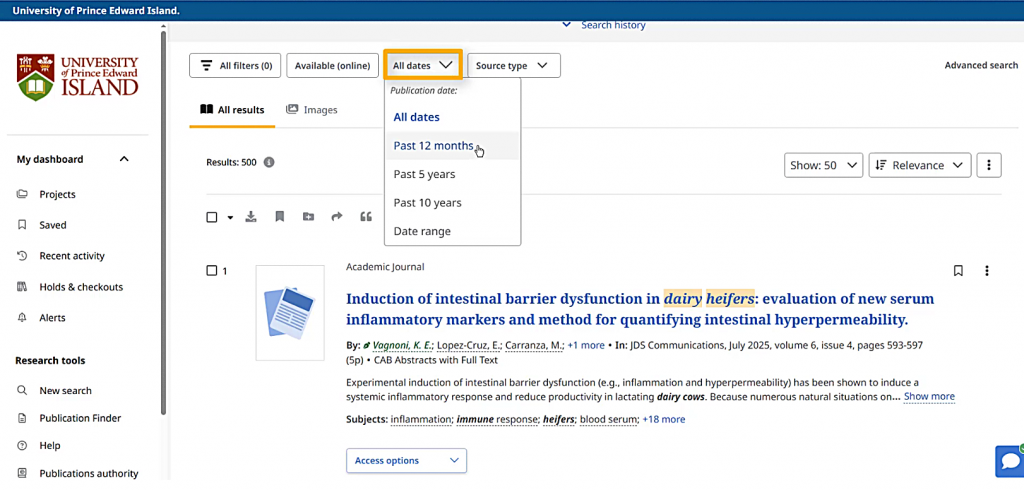Viewport: 1024px width, 490px height.
Task: Open the chat bubble widget
Action: [x=1008, y=461]
